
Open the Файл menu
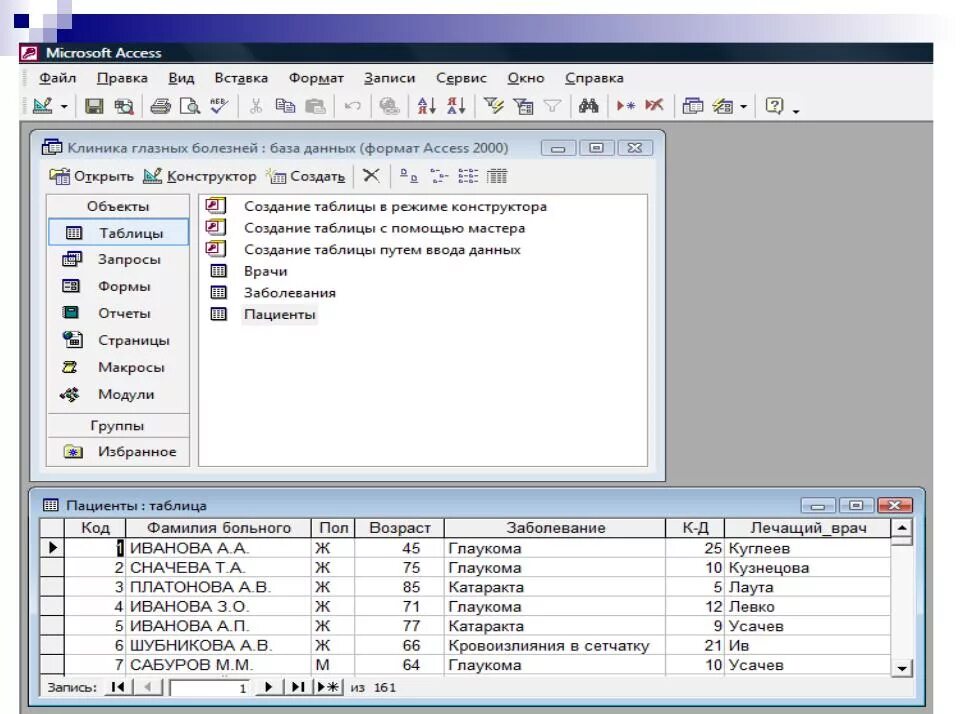[x=58, y=78]
